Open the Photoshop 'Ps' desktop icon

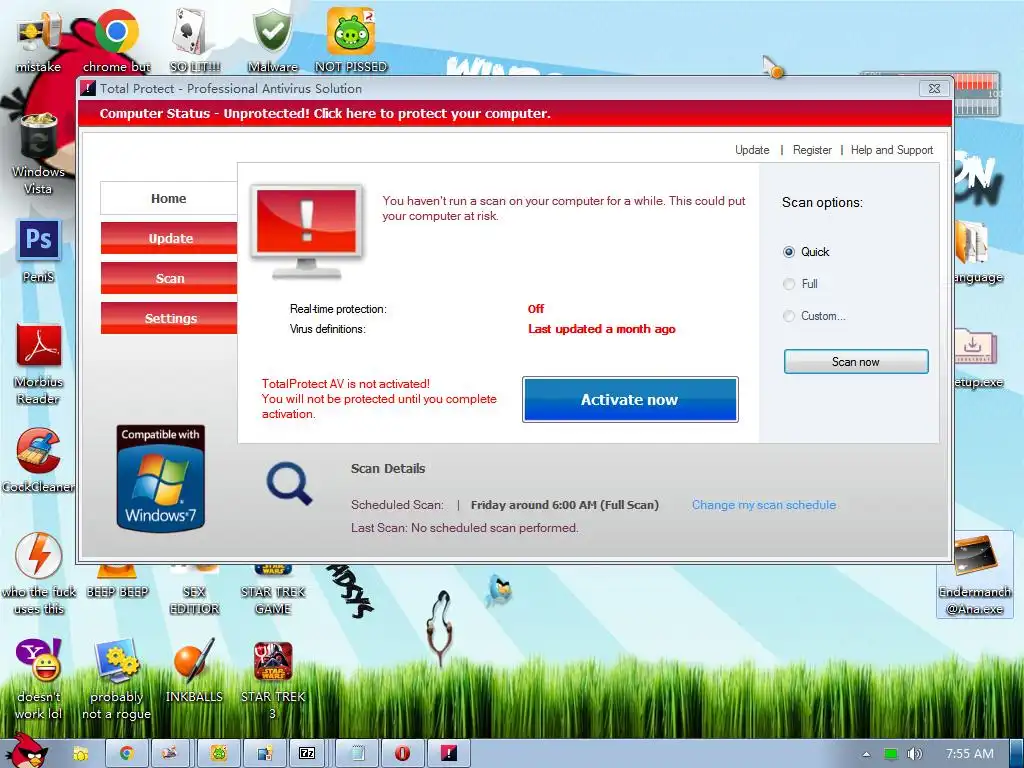coord(38,251)
